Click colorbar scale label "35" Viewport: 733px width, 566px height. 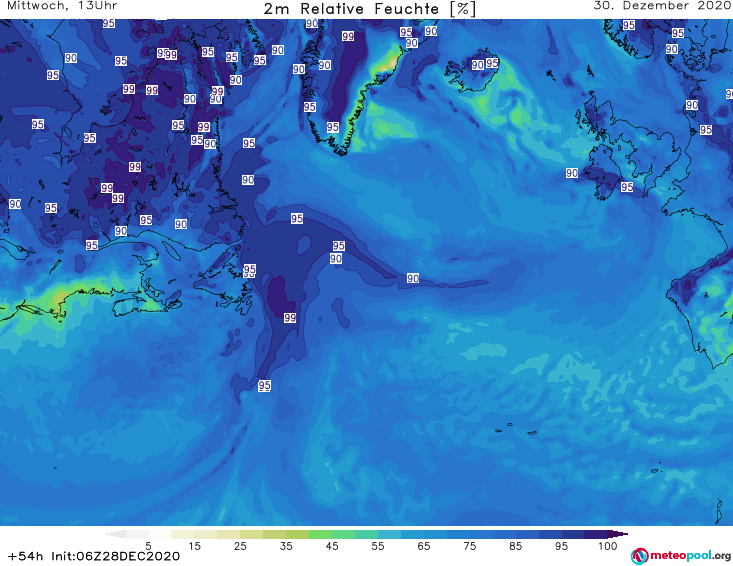(286, 546)
